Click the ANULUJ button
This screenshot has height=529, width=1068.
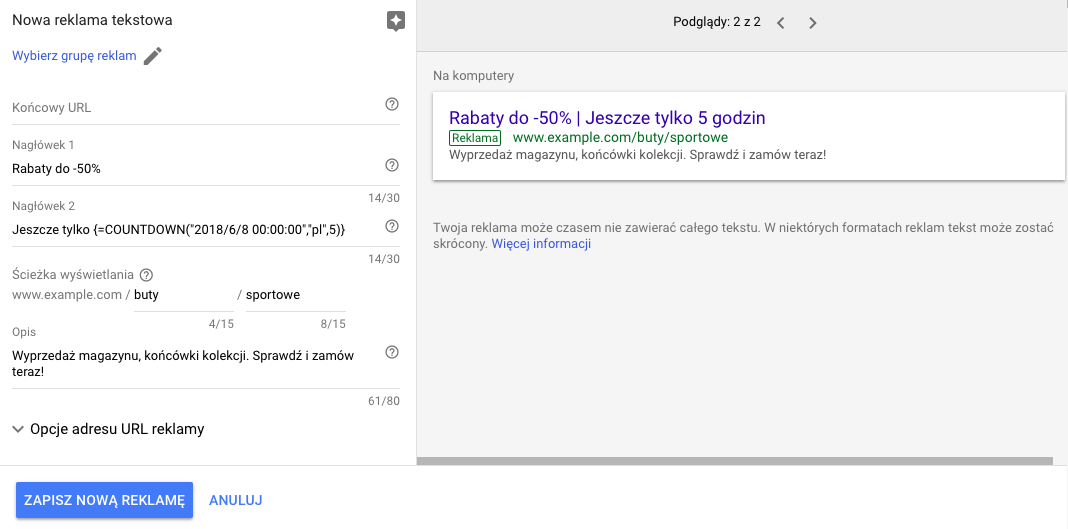click(236, 500)
